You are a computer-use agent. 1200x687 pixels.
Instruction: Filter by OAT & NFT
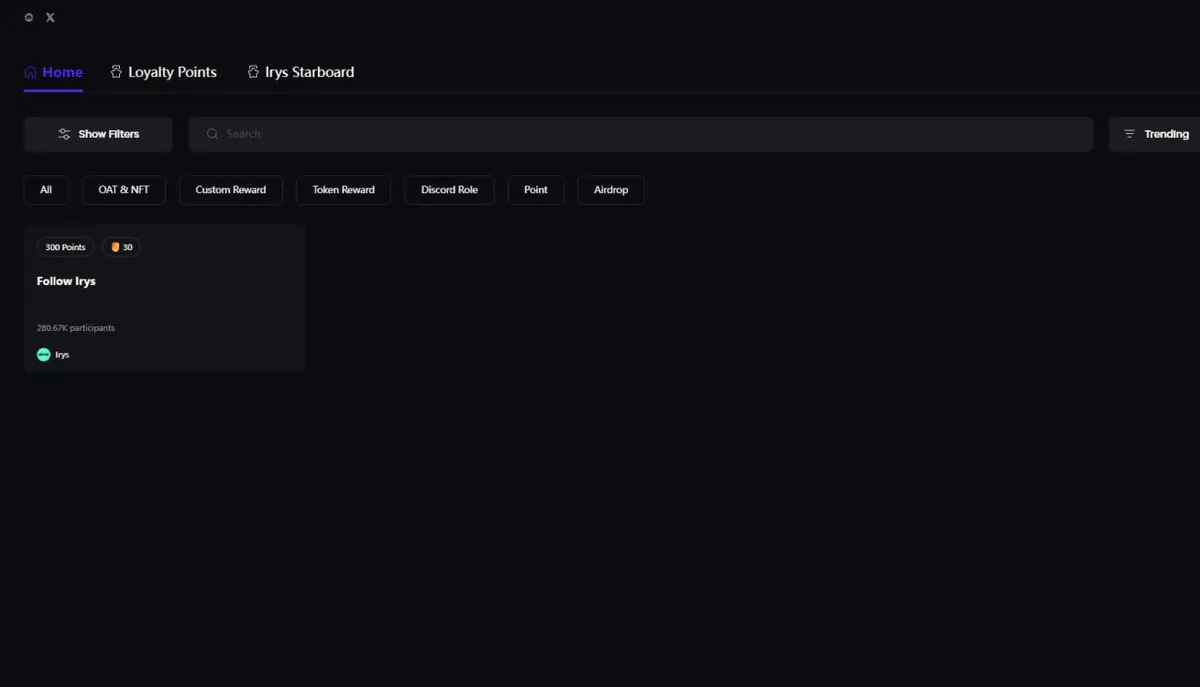124,190
